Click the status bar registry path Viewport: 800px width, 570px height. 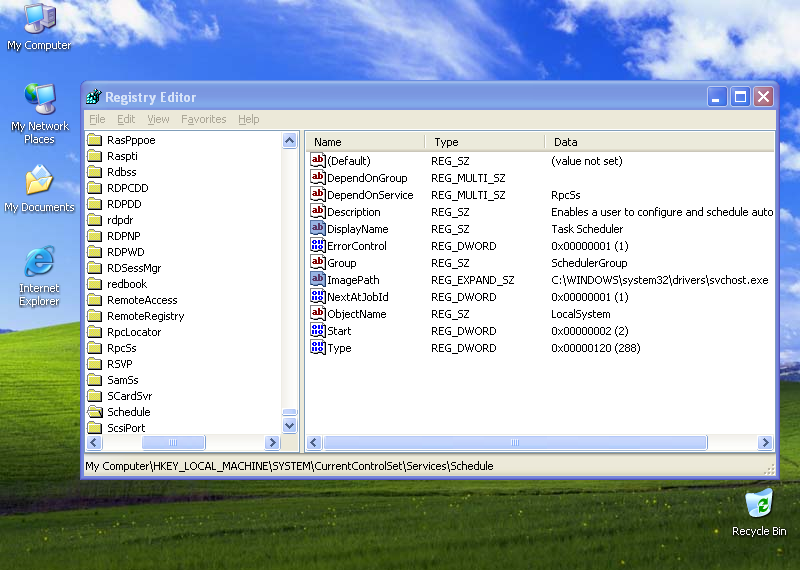coord(289,466)
